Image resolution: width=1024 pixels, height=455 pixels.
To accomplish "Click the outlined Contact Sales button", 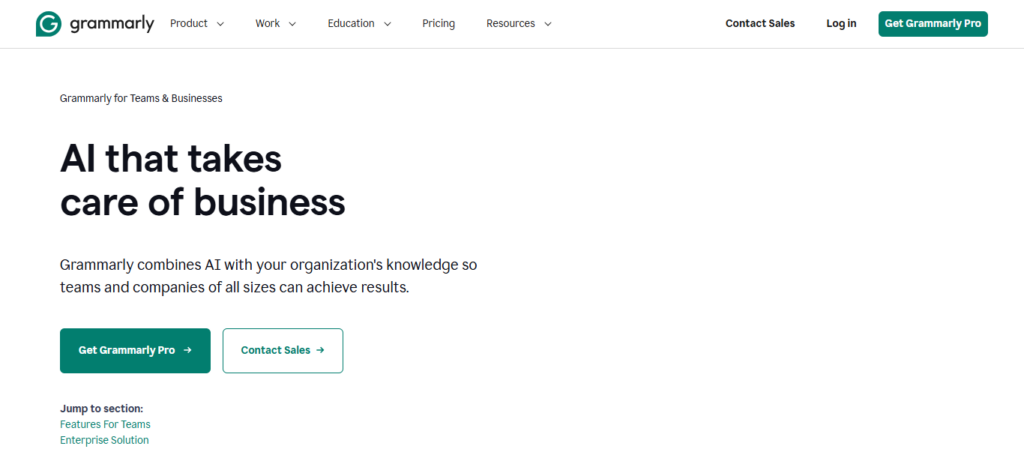I will [283, 351].
